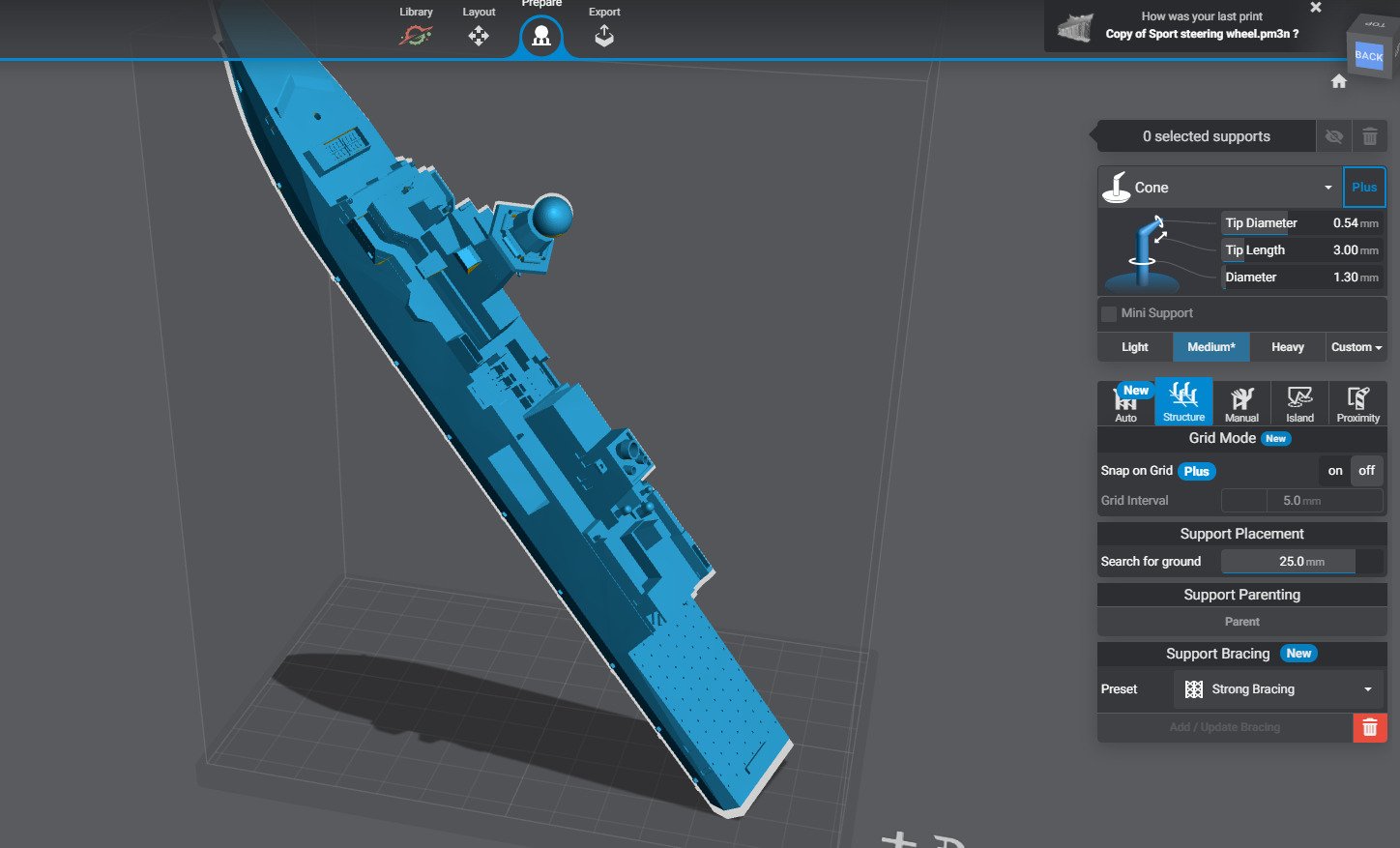Image resolution: width=1400 pixels, height=848 pixels.
Task: Select the Heavy support preset
Action: pos(1287,347)
